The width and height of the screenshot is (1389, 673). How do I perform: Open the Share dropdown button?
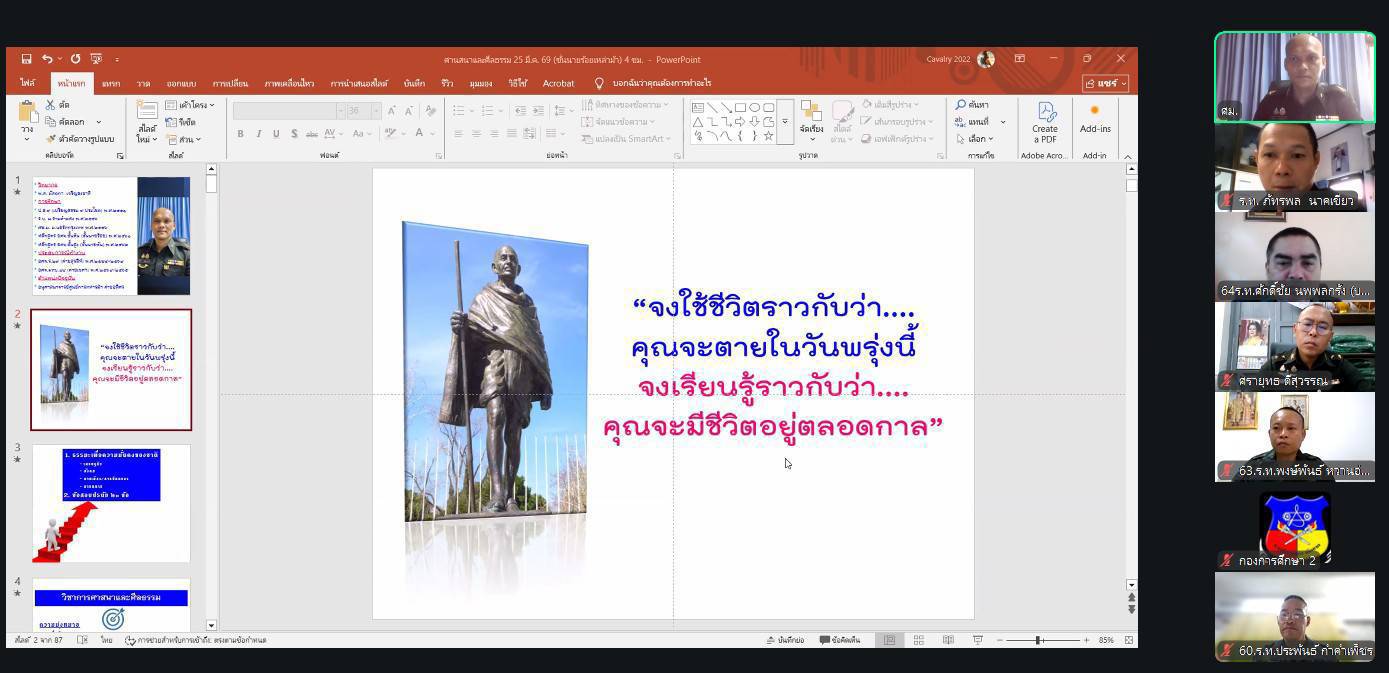tap(1105, 83)
